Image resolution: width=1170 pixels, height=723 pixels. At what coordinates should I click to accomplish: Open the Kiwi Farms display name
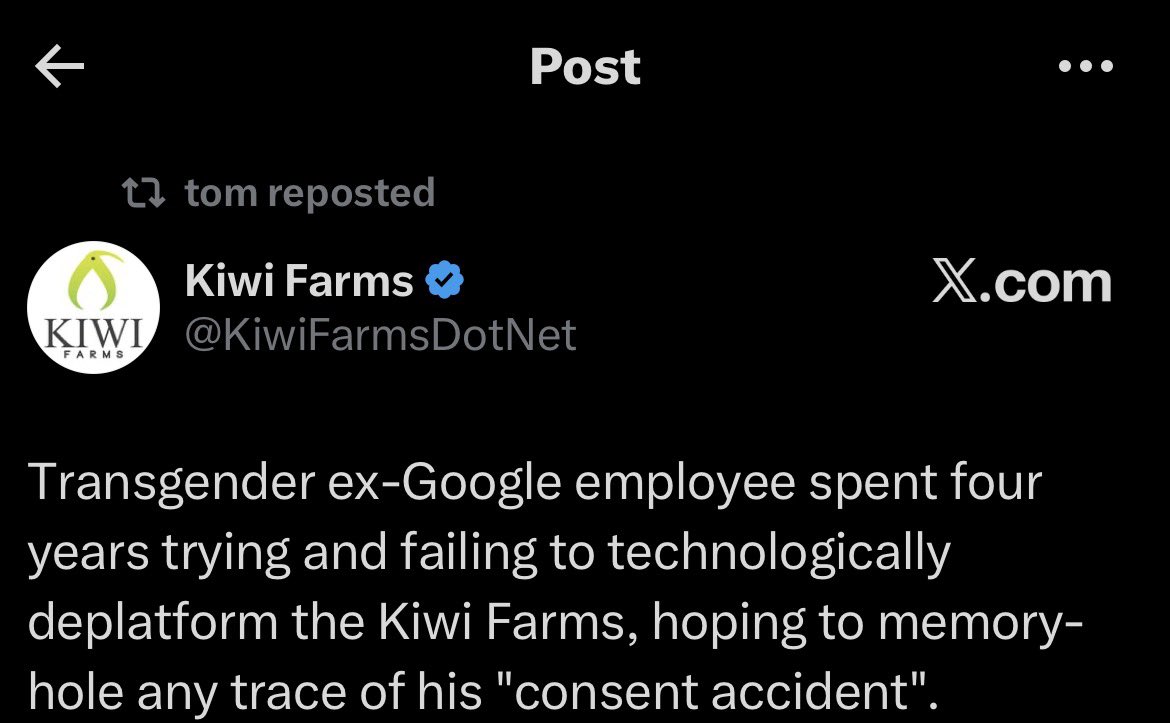point(299,282)
